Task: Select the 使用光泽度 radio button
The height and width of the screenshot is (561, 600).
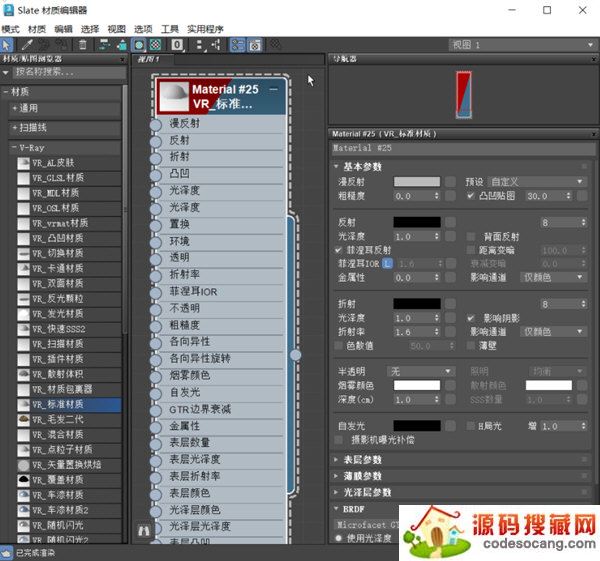Action: coord(338,538)
